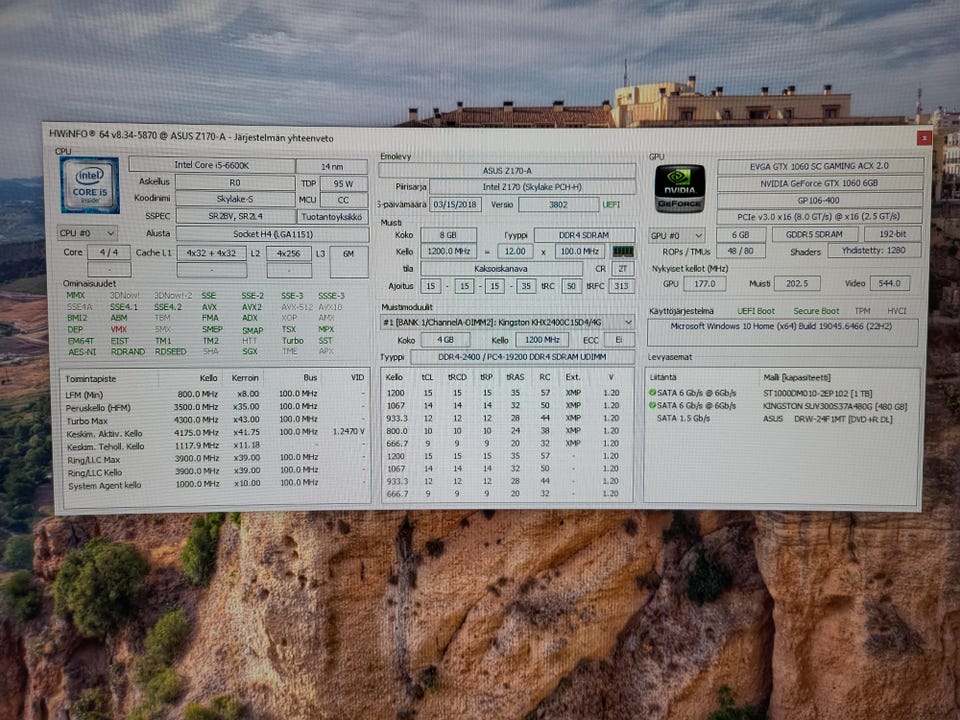Click the Skylake-S codename field
The height and width of the screenshot is (720, 960).
coord(235,199)
